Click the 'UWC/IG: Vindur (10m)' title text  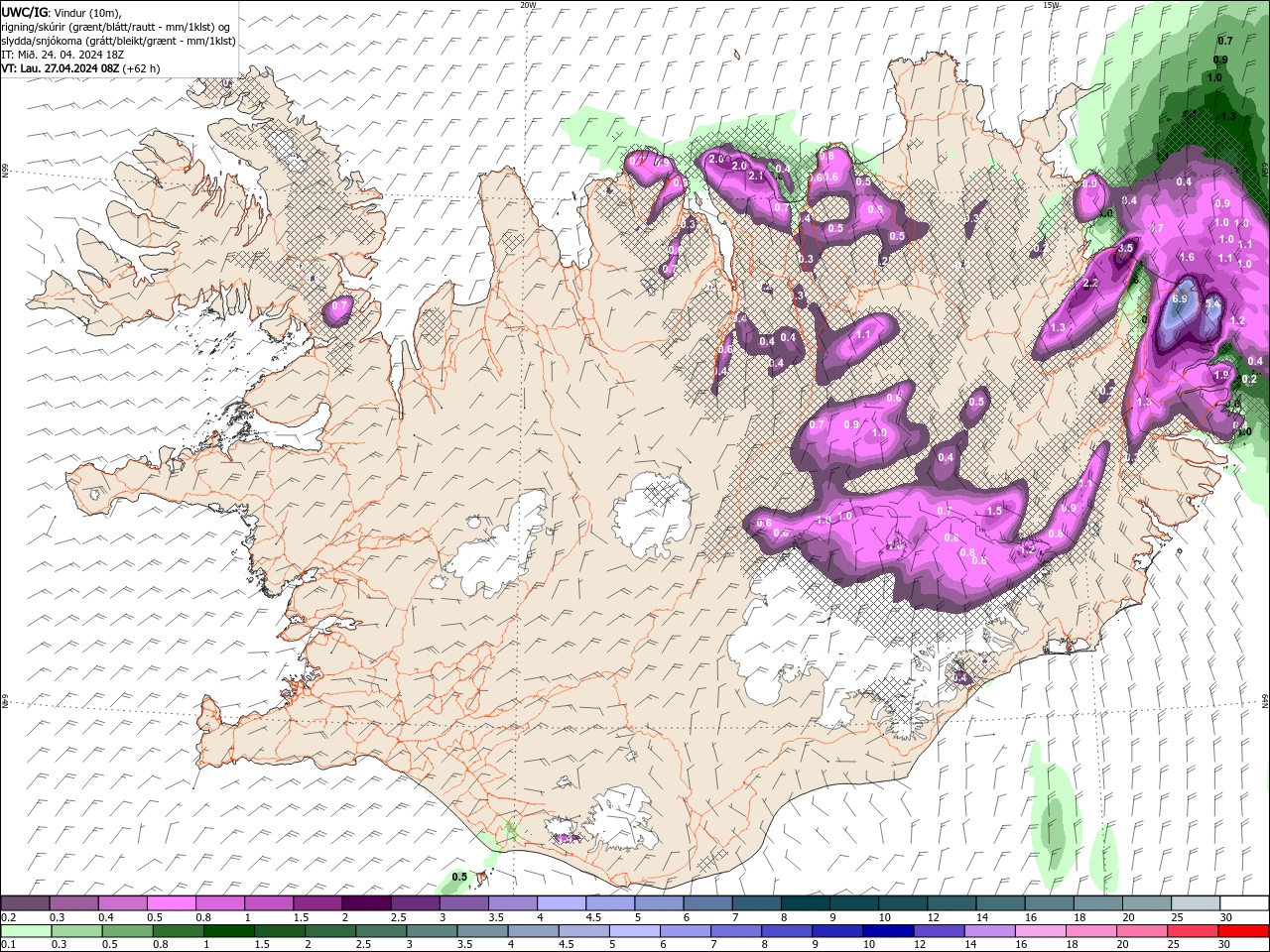point(62,12)
